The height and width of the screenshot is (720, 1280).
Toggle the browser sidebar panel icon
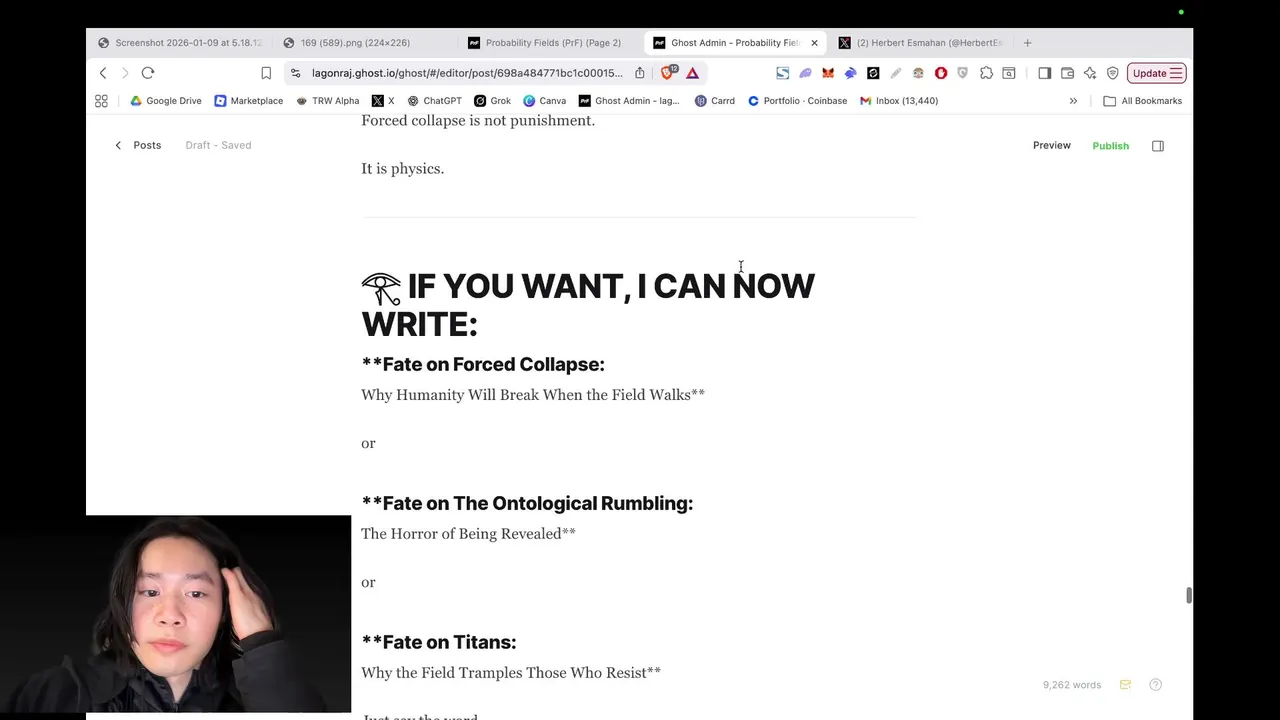(x=1044, y=73)
